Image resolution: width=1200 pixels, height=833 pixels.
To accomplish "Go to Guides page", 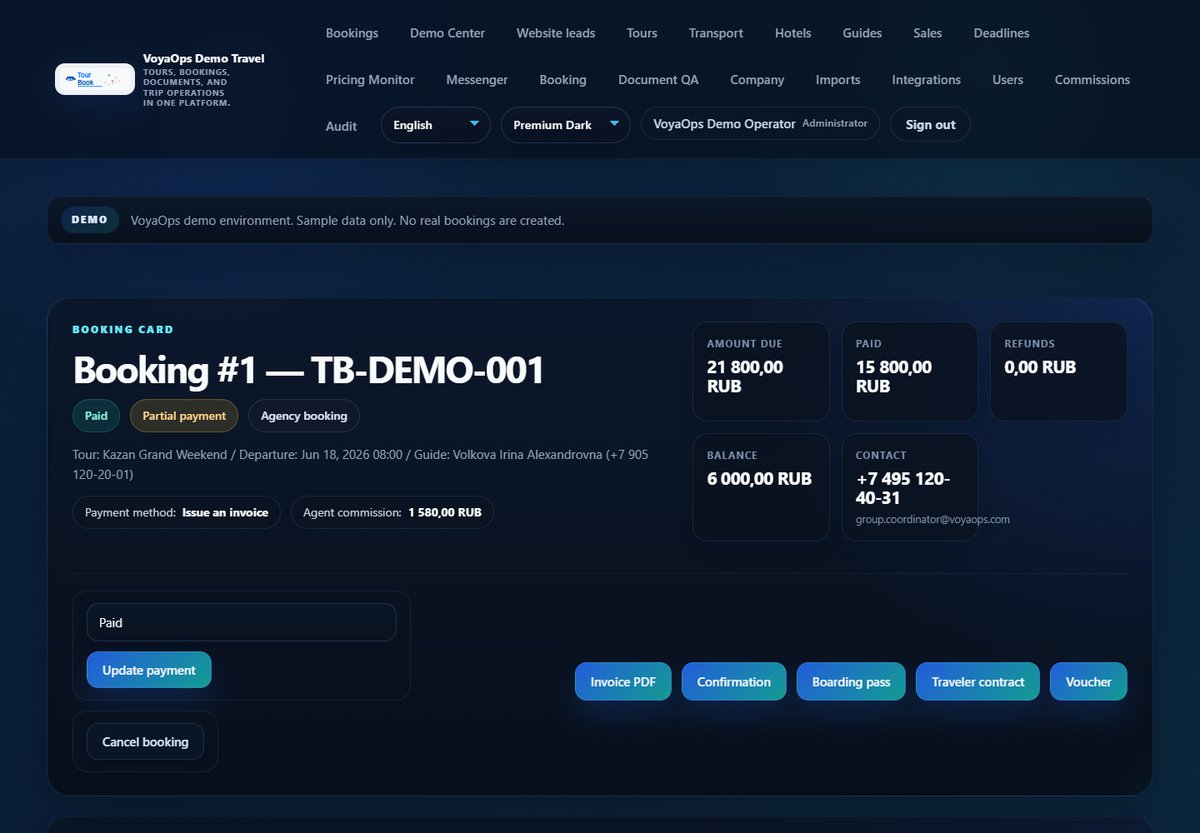I will coord(862,33).
